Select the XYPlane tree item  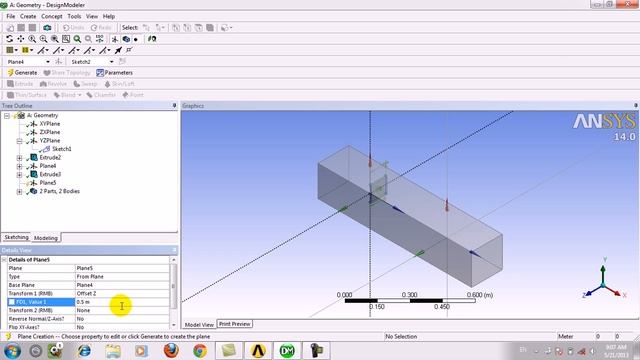(x=50, y=124)
